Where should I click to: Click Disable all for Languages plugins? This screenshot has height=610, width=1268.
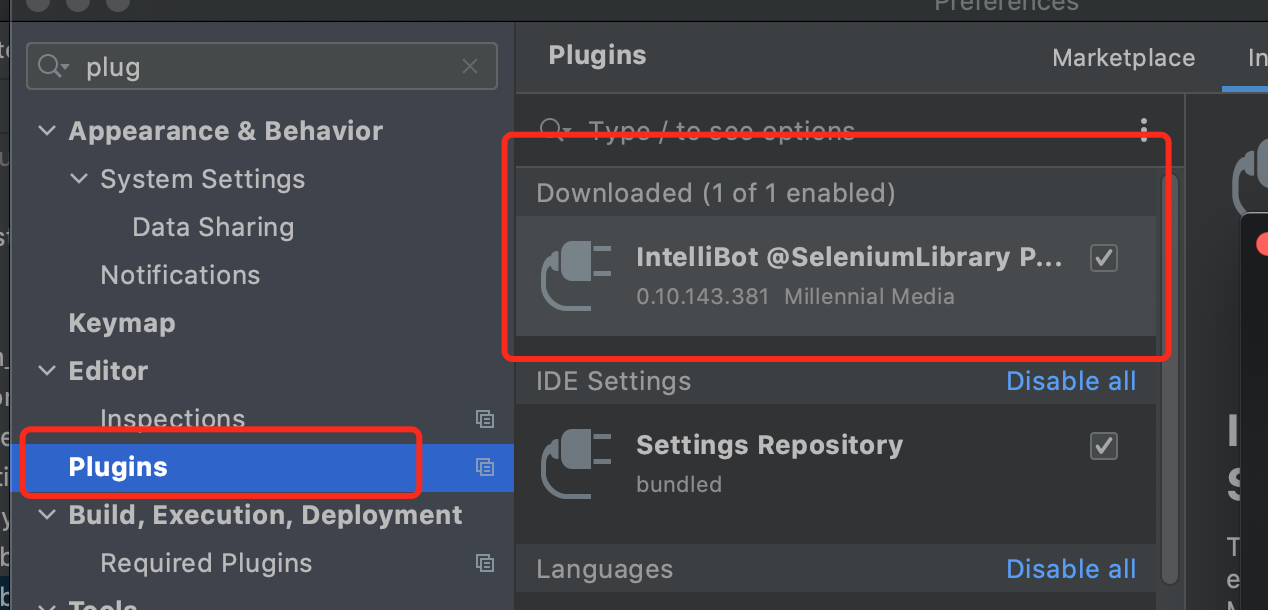[1070, 569]
